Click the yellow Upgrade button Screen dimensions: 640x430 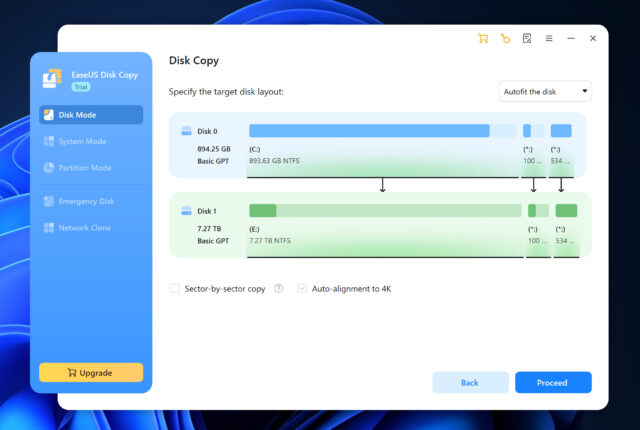coord(90,372)
